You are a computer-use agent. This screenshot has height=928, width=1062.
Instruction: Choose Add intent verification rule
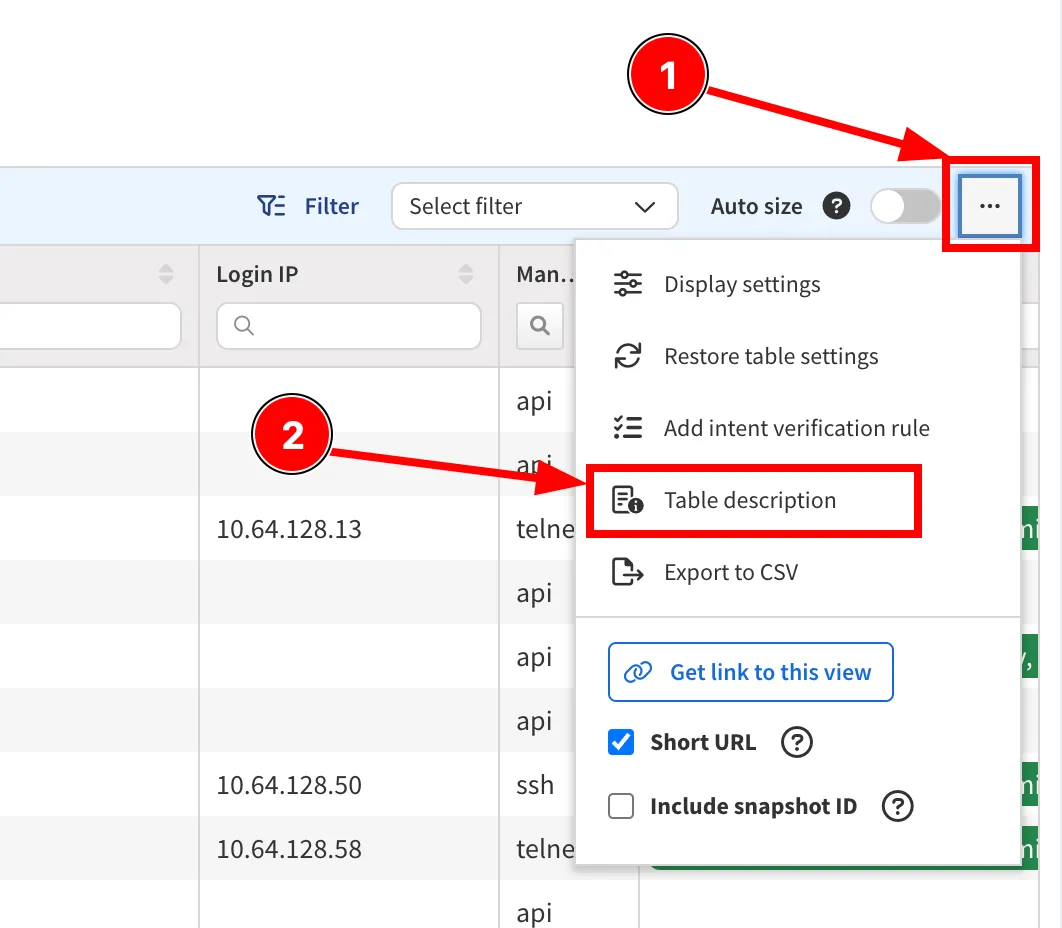796,428
